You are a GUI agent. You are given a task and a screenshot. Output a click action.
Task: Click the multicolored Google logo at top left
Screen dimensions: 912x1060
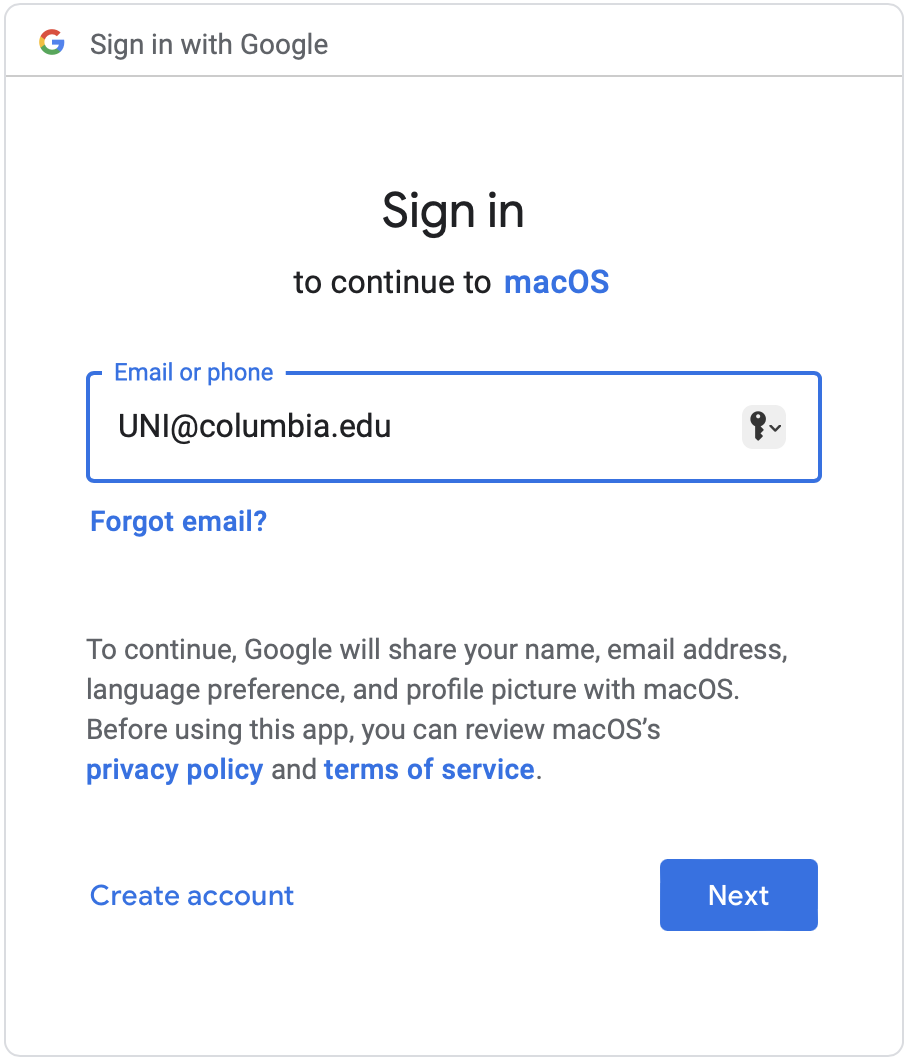tap(51, 44)
